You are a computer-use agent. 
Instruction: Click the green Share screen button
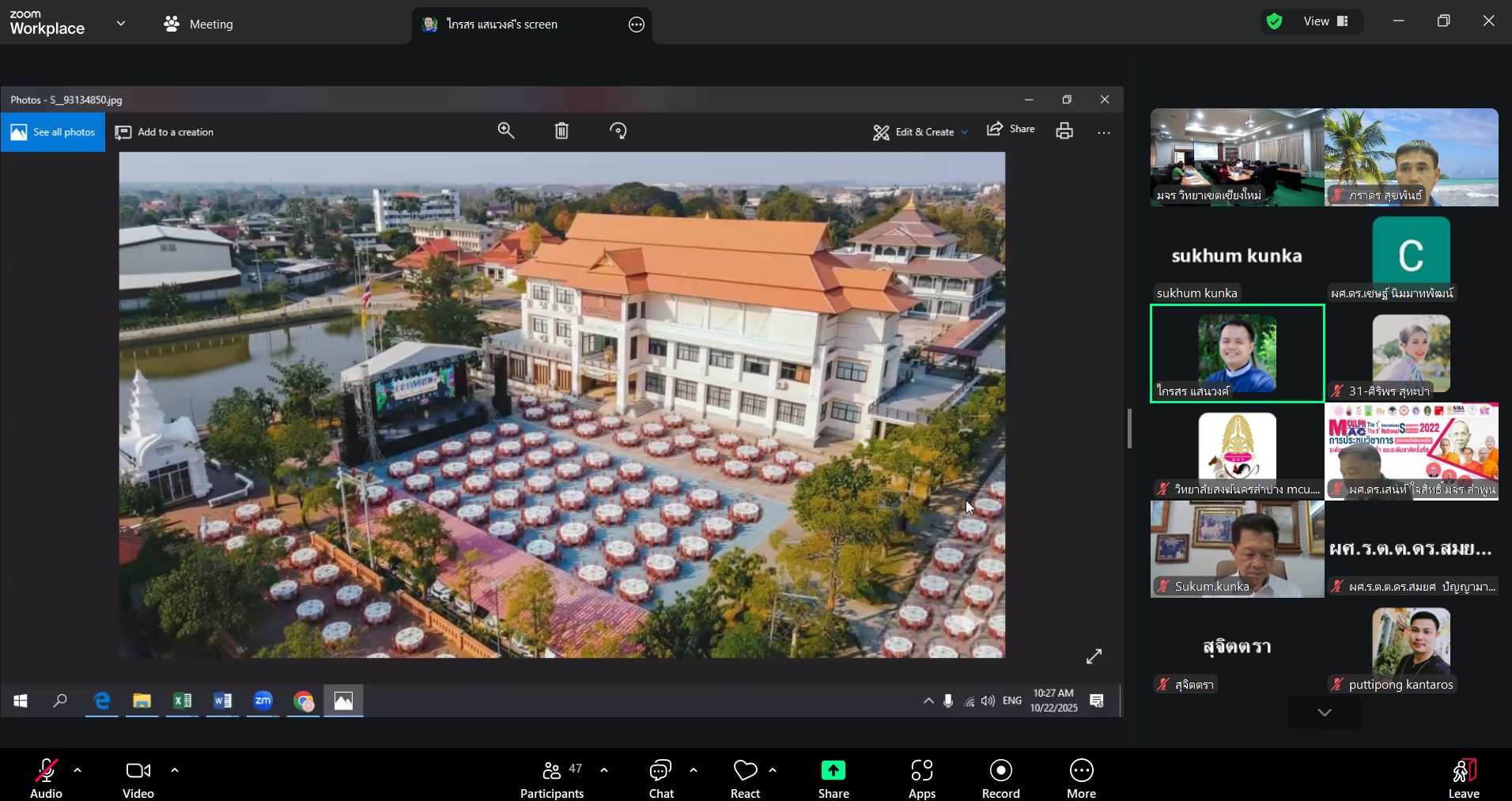[x=833, y=779]
